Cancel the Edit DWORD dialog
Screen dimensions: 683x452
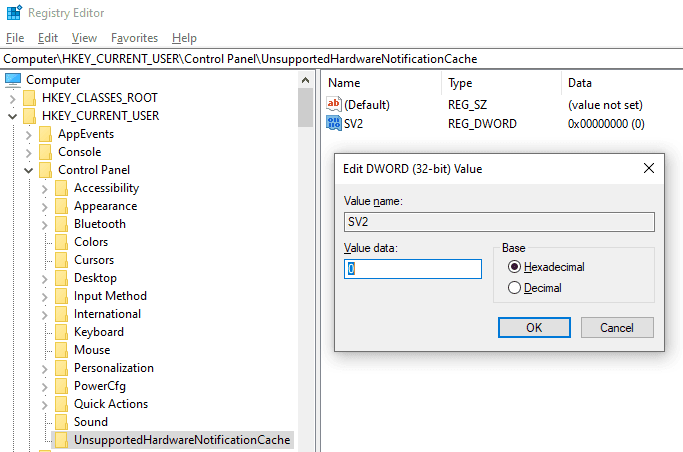point(617,327)
